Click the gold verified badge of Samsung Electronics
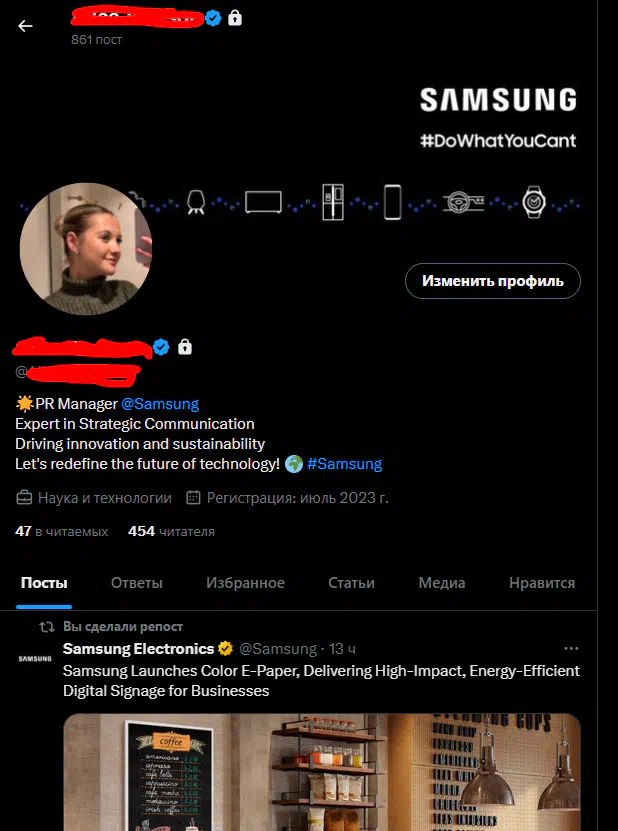Viewport: 618px width, 831px height. (225, 649)
